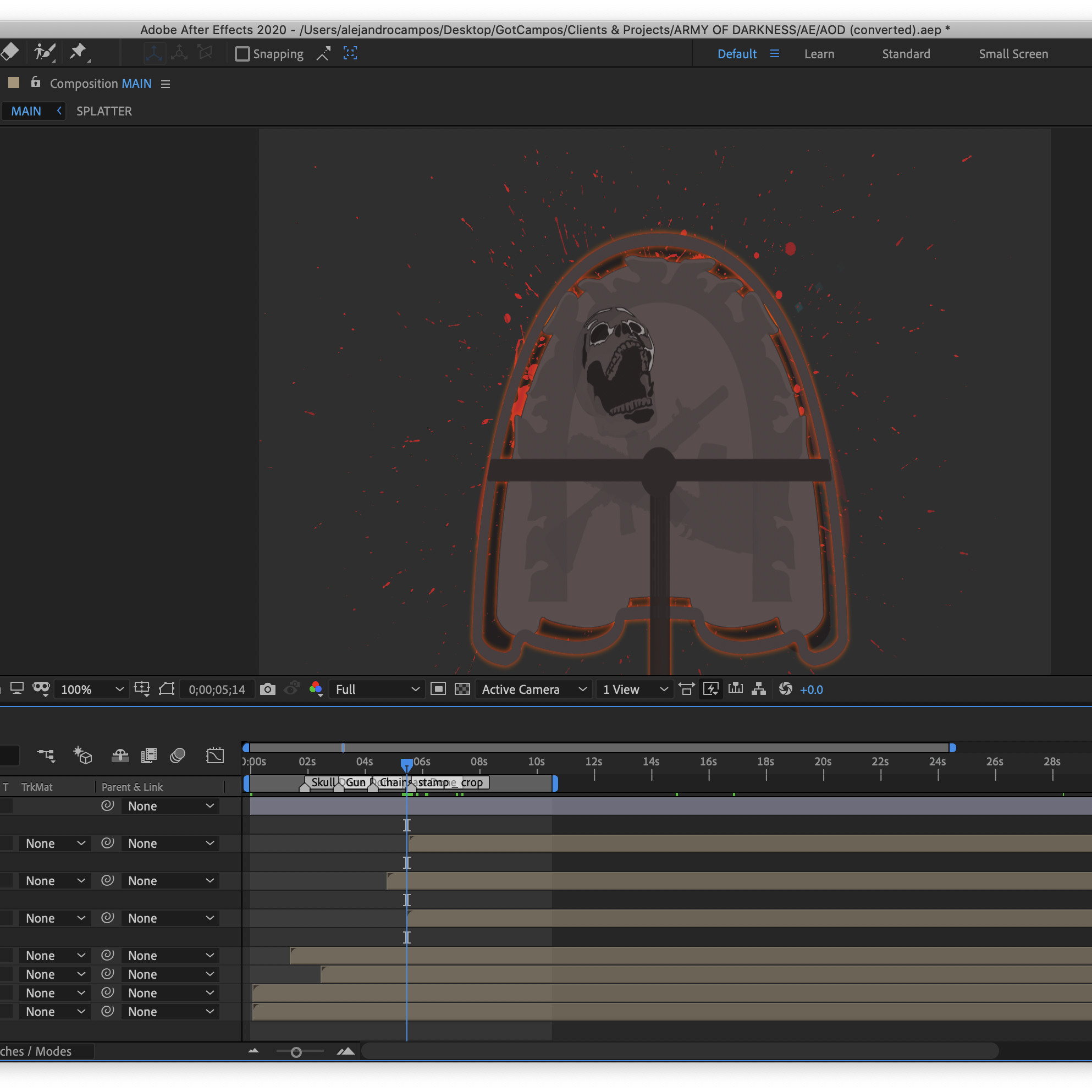This screenshot has width=1092, height=1092.
Task: Select the Standard workspace
Action: coord(906,54)
